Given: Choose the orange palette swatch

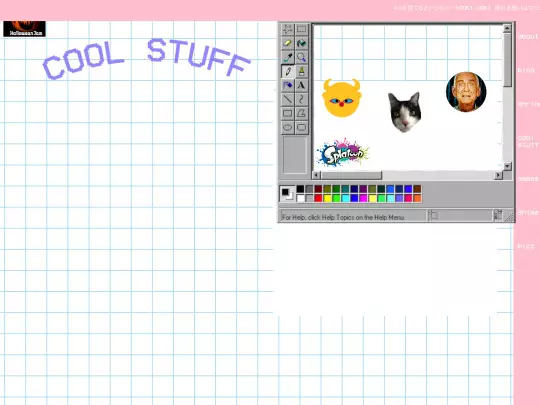Looking at the screenshot, I should [x=417, y=198].
